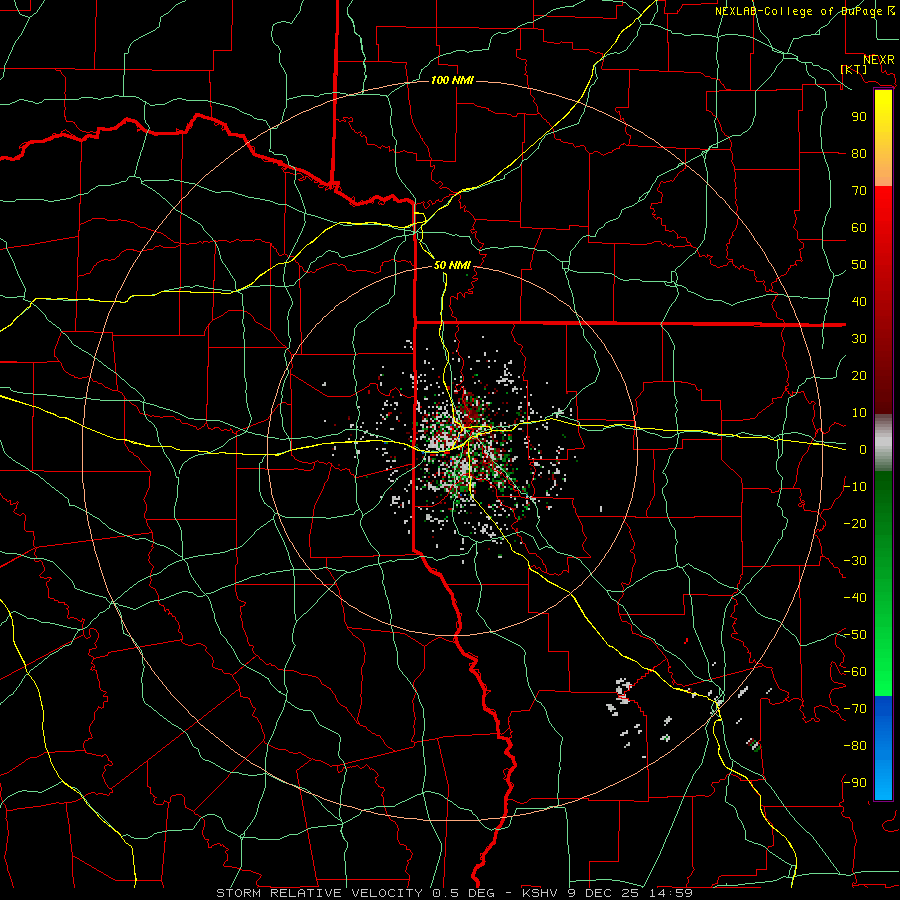
Task: Click the 10 value on the velocity scale
Action: 859,413
